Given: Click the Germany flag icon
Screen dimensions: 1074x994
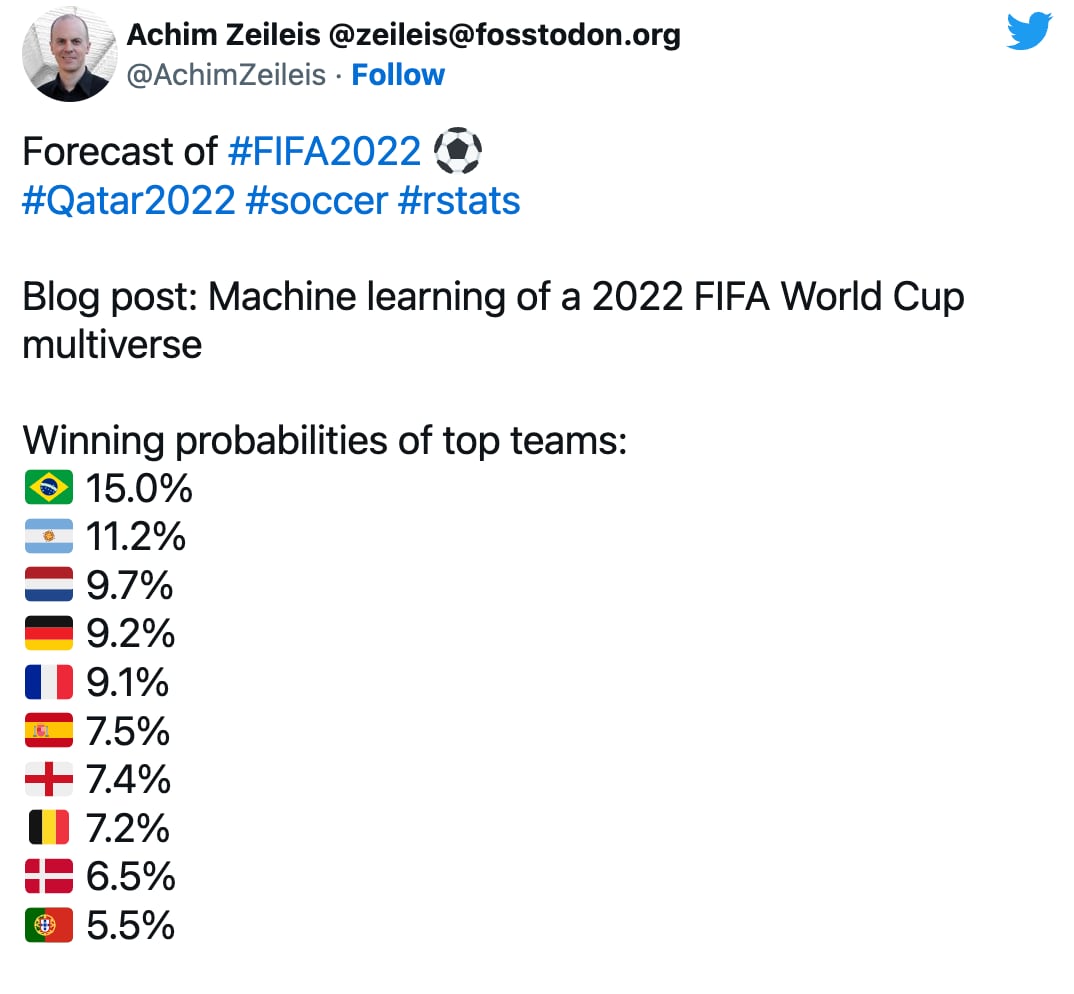Looking at the screenshot, I should [x=49, y=633].
